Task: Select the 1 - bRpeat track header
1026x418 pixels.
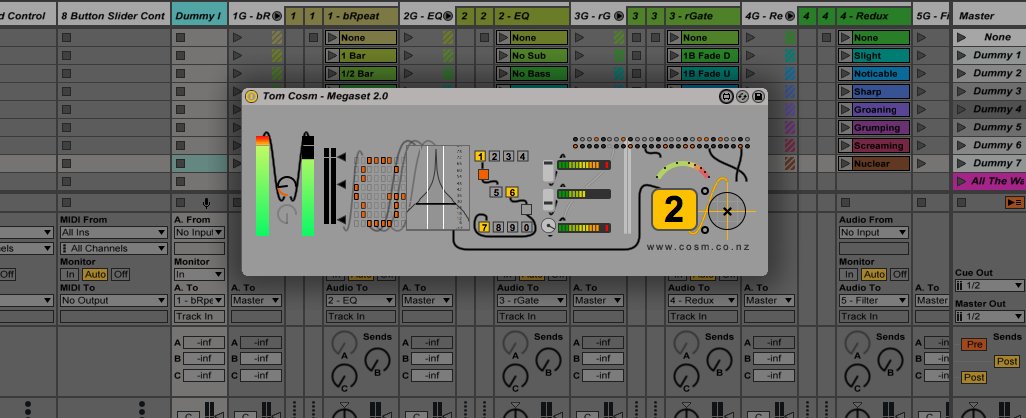Action: coord(361,16)
